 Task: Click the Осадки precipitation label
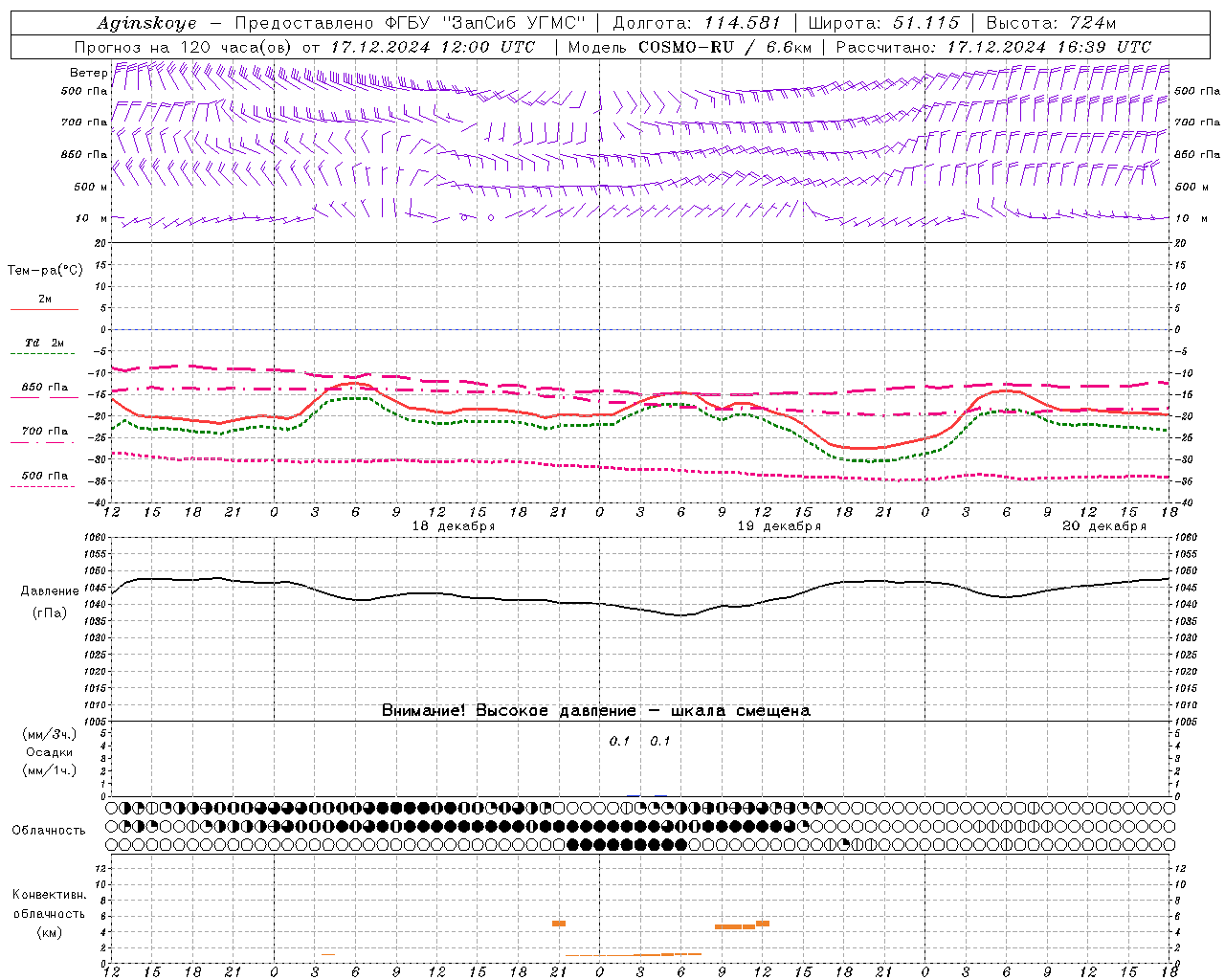coord(50,752)
